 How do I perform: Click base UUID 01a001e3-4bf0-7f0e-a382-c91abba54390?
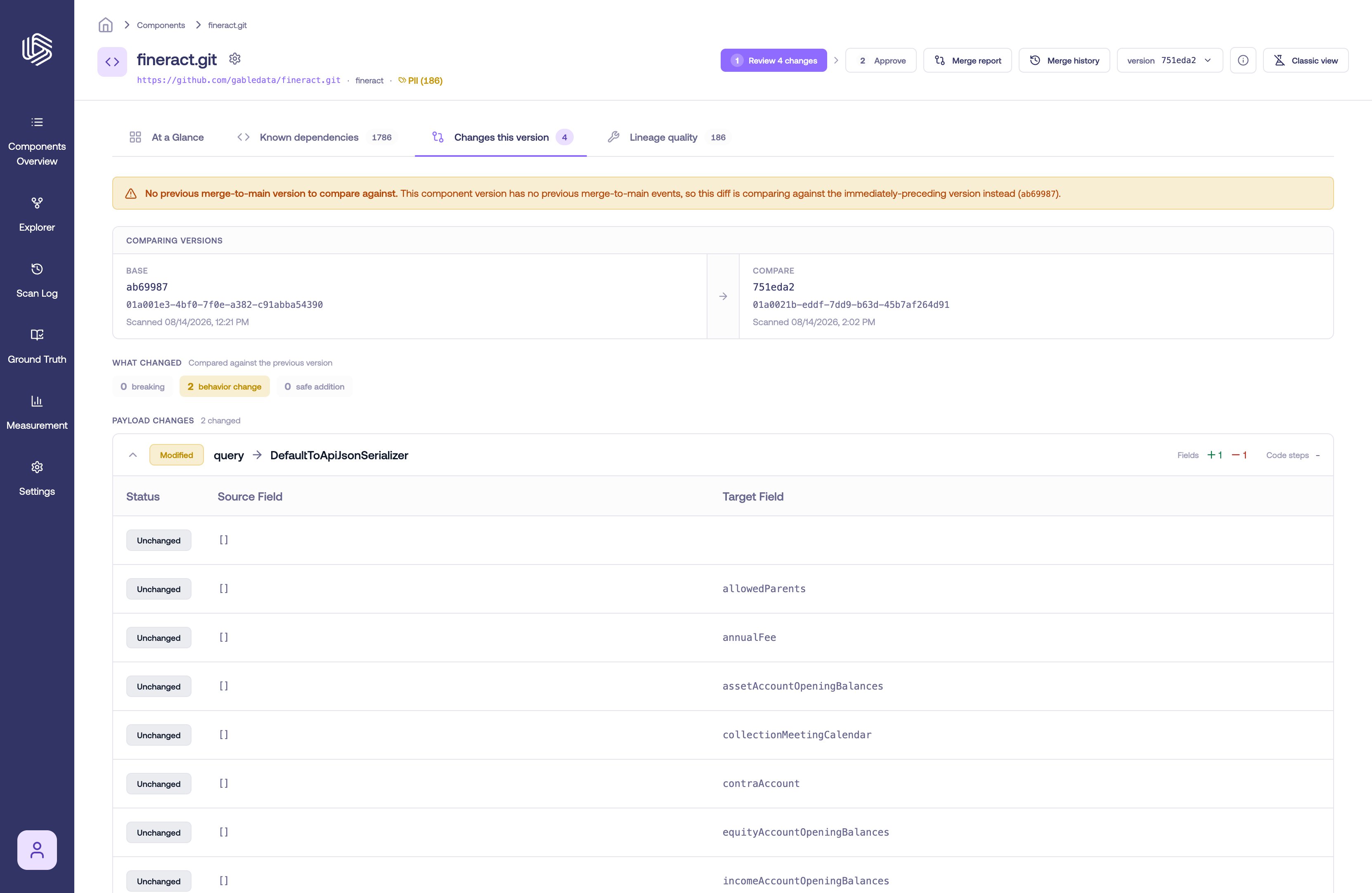[x=224, y=305]
